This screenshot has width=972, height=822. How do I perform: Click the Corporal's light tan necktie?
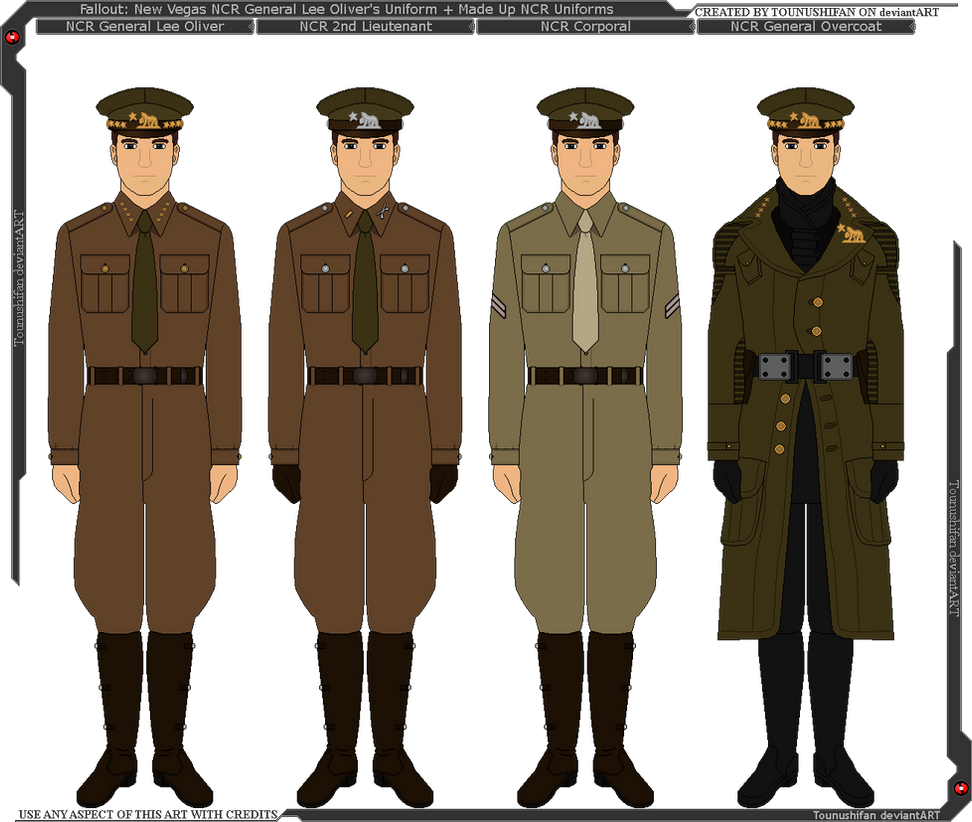(x=585, y=282)
